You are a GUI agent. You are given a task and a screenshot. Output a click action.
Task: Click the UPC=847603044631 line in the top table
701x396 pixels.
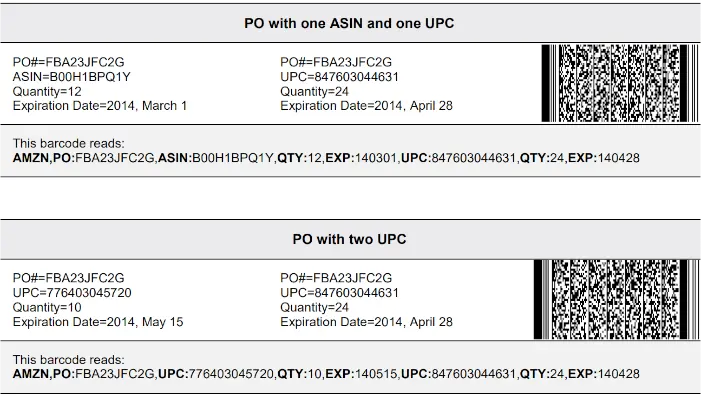point(339,77)
